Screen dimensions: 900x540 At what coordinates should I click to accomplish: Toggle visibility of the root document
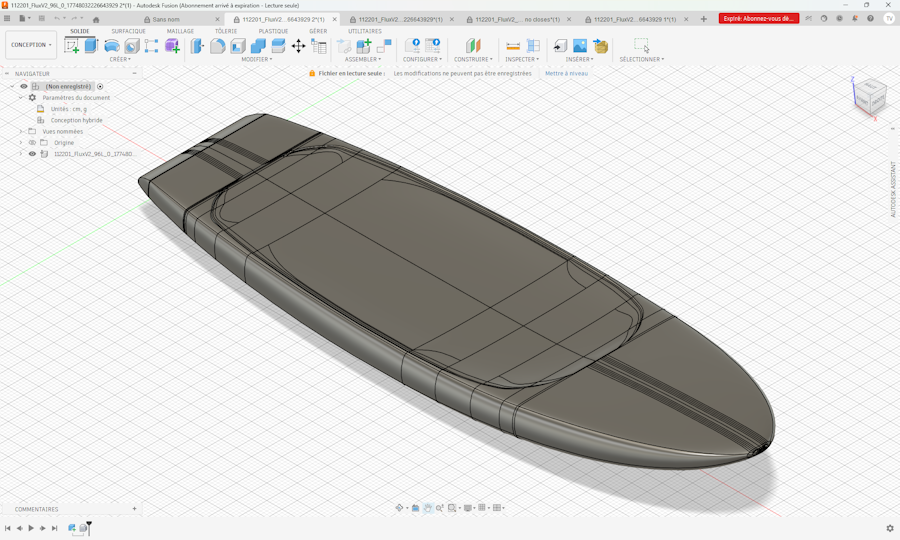pos(24,87)
